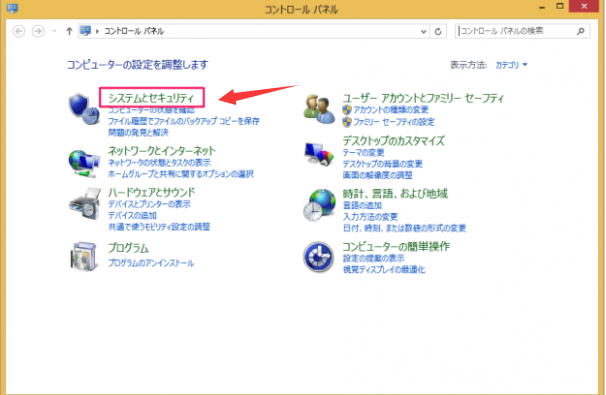606x395 pixels.
Task: Click 画面の解像度の調整 link
Action: [x=378, y=175]
